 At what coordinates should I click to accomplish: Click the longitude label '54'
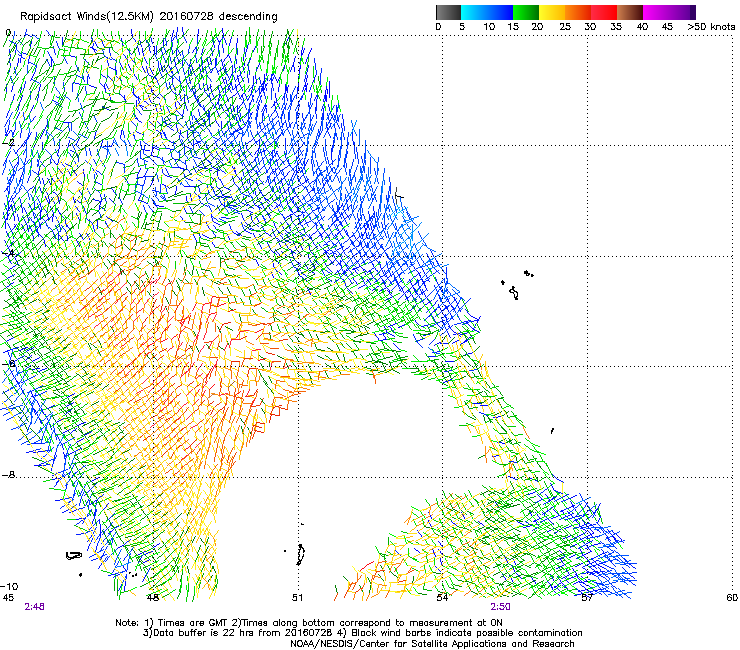tap(442, 598)
